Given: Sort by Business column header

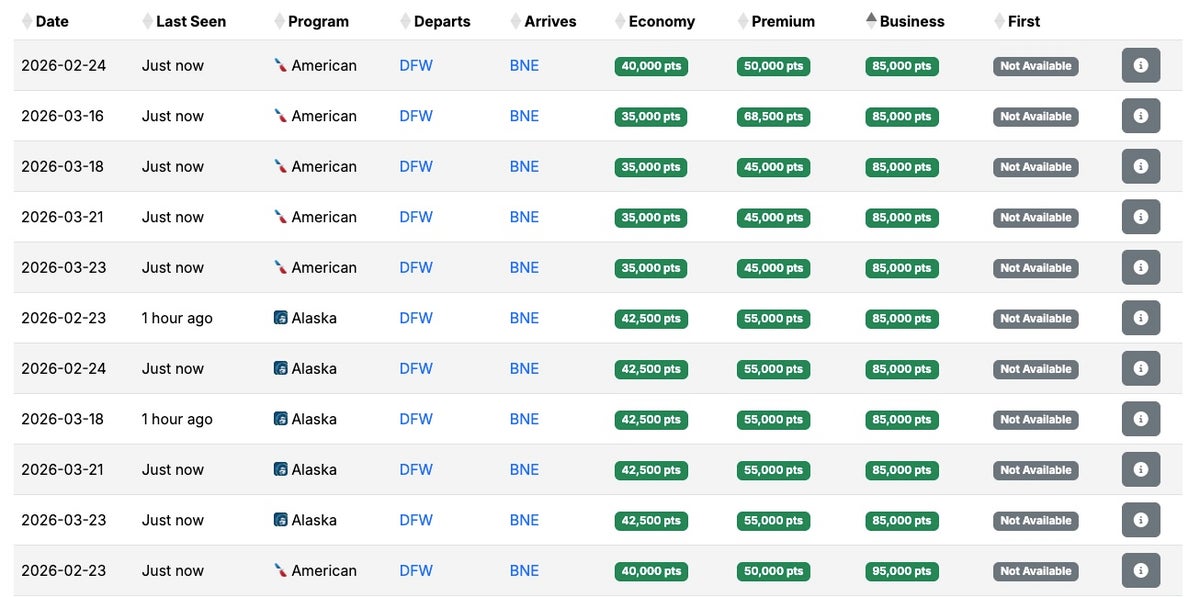Looking at the screenshot, I should click(911, 21).
